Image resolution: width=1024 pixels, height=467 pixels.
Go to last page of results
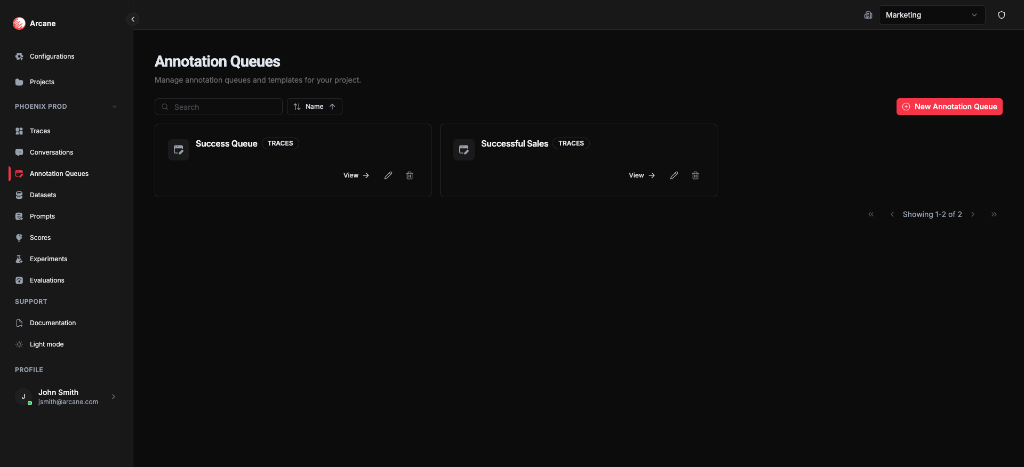(994, 214)
